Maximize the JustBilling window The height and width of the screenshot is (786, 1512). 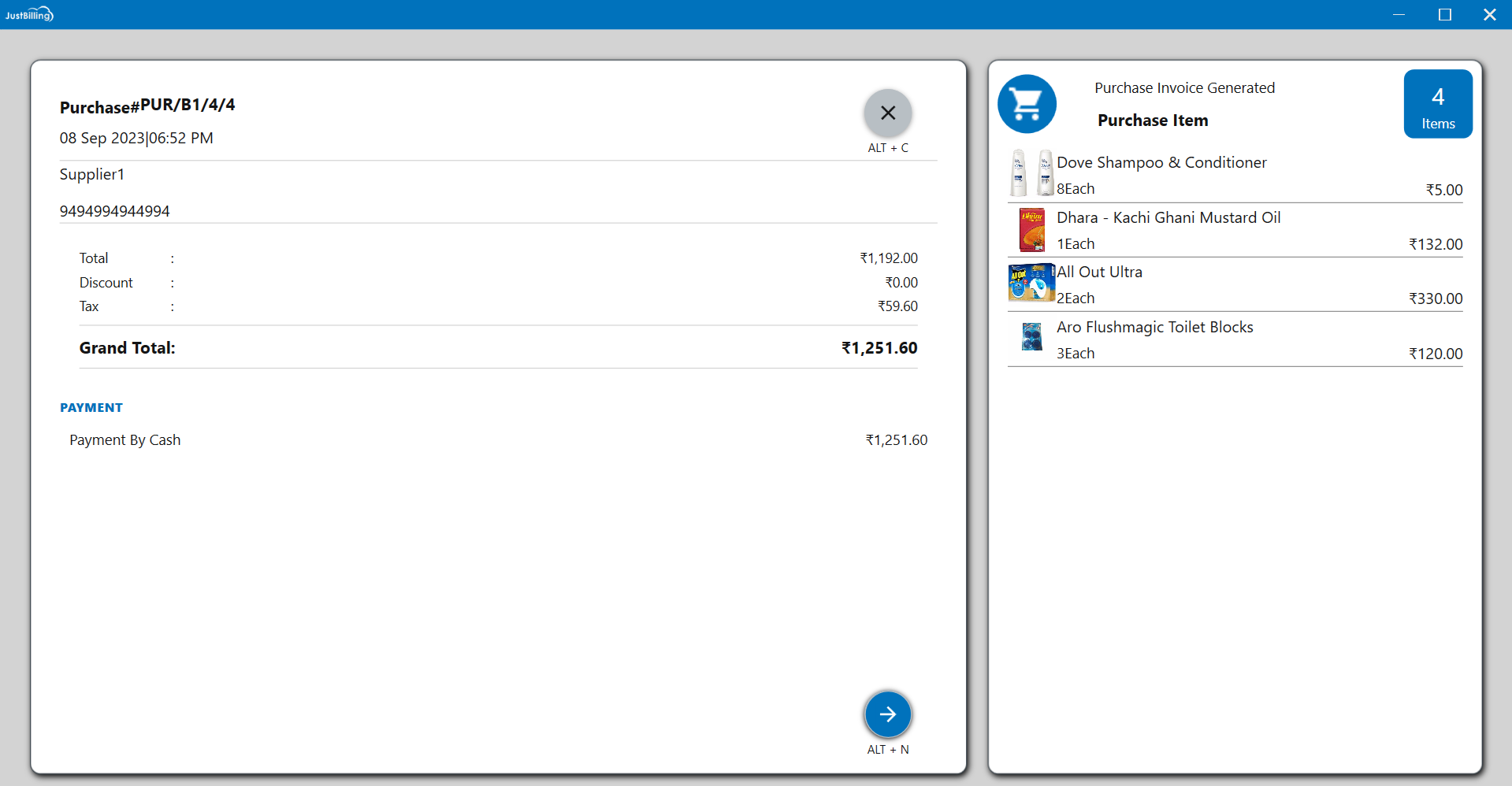click(1444, 15)
